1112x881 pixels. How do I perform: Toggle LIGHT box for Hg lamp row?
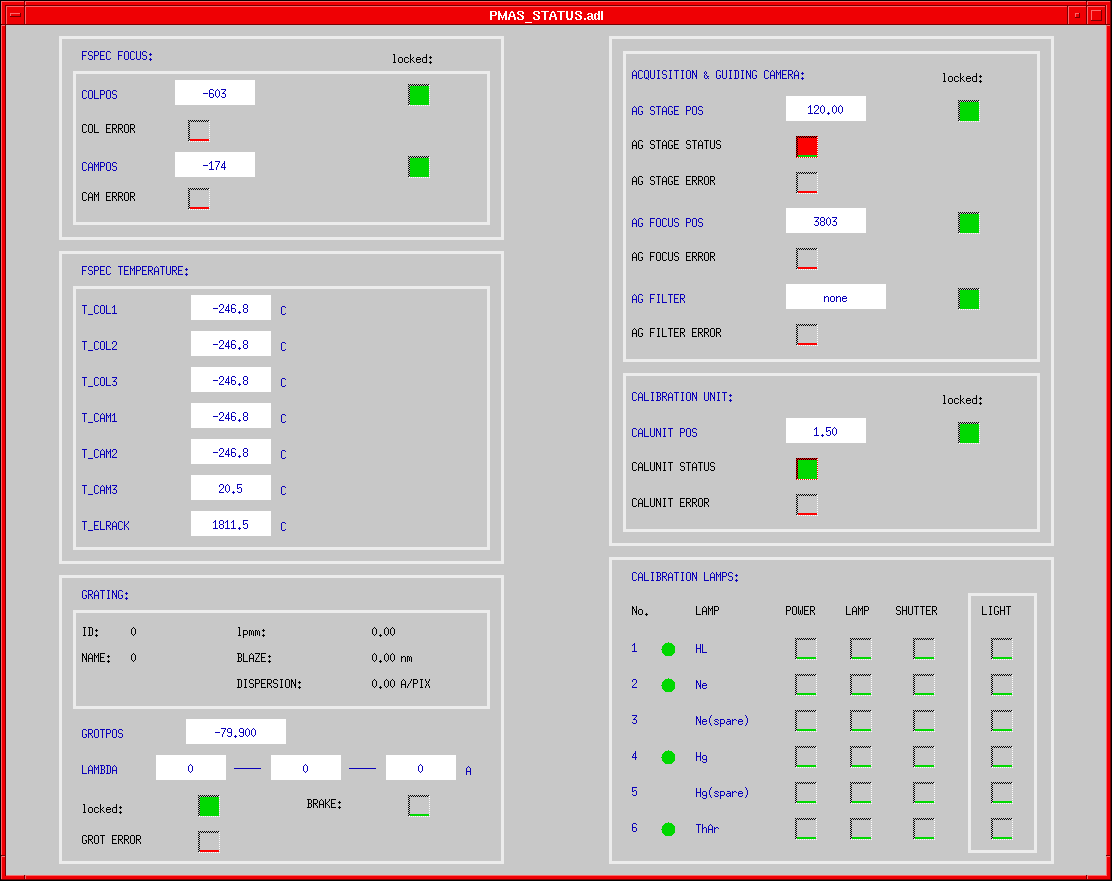click(1001, 757)
